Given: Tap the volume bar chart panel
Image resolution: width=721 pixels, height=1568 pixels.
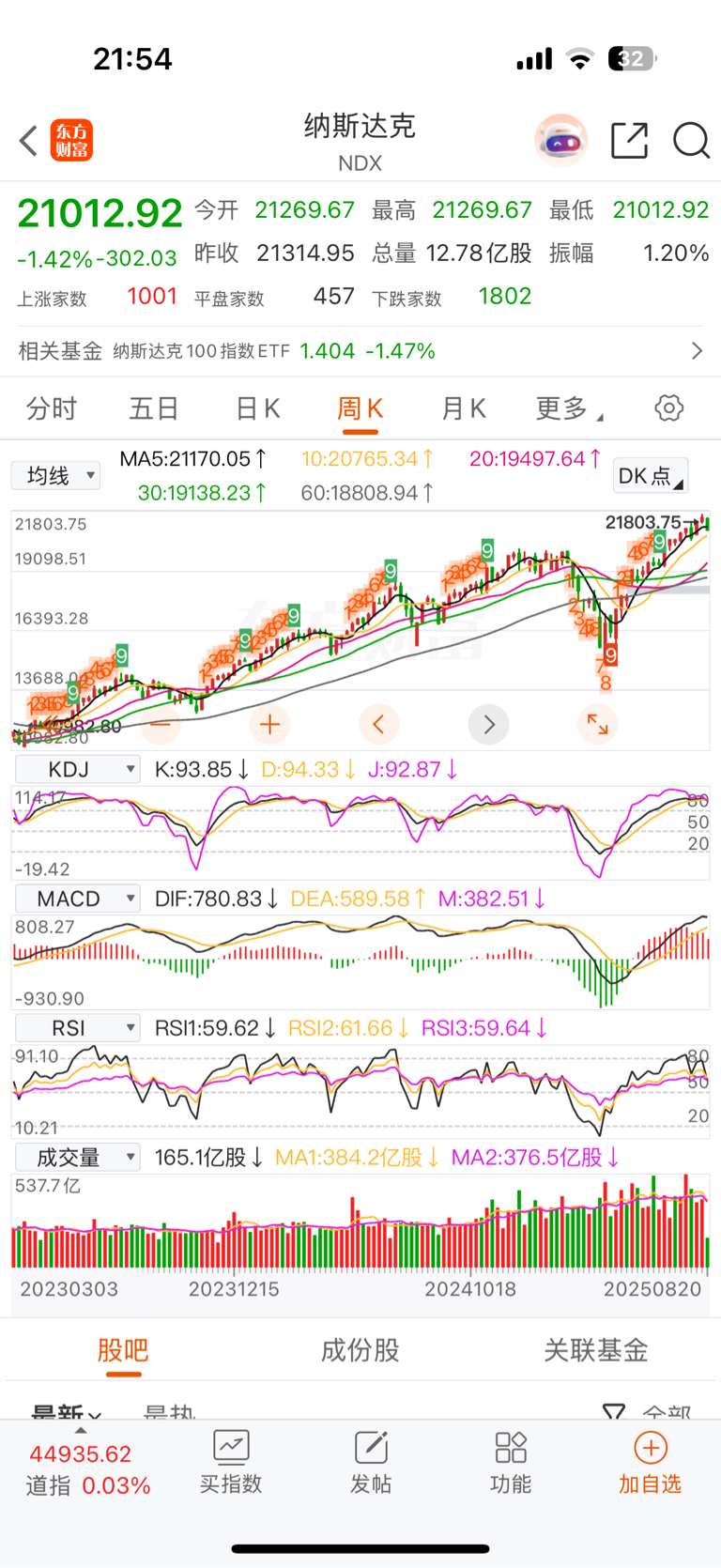Looking at the screenshot, I should (360, 1222).
